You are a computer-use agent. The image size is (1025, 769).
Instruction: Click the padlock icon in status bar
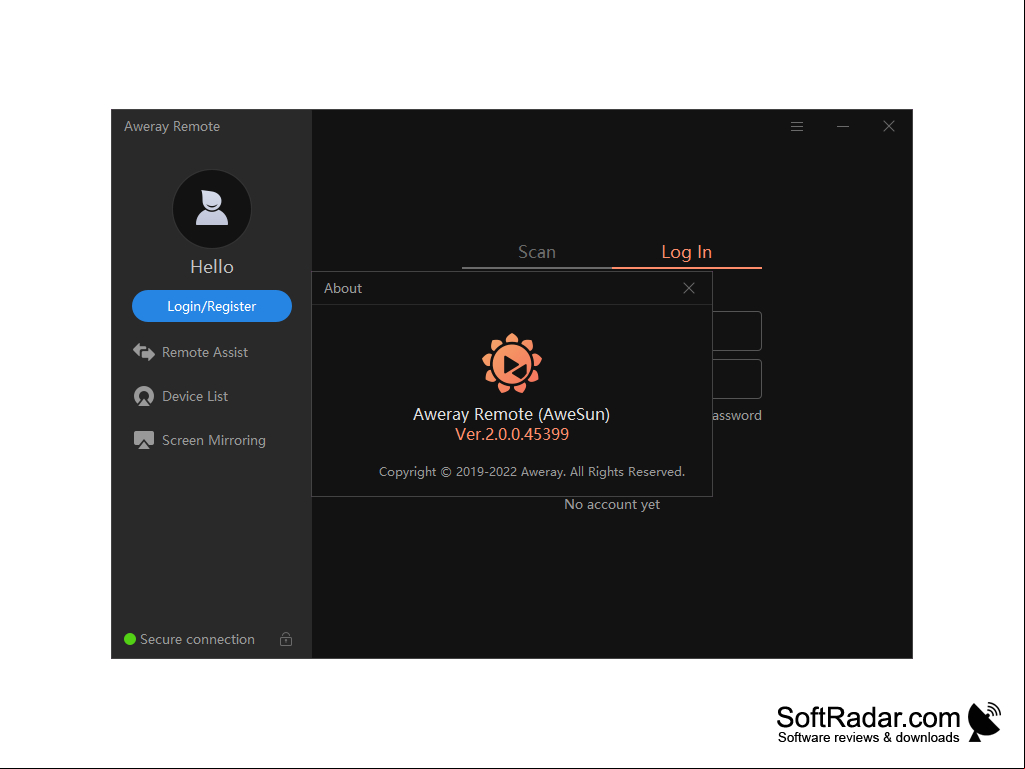tap(286, 639)
